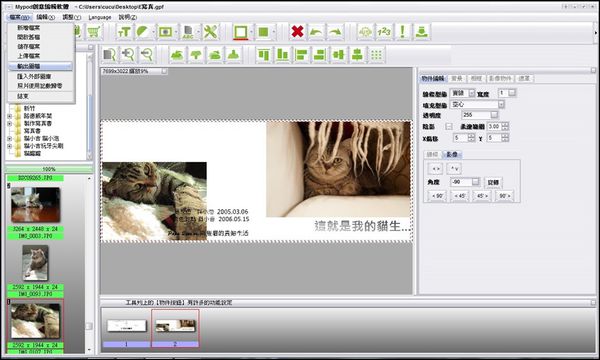Select cat photo thumbnail labeled 3264 x 2448

35,204
